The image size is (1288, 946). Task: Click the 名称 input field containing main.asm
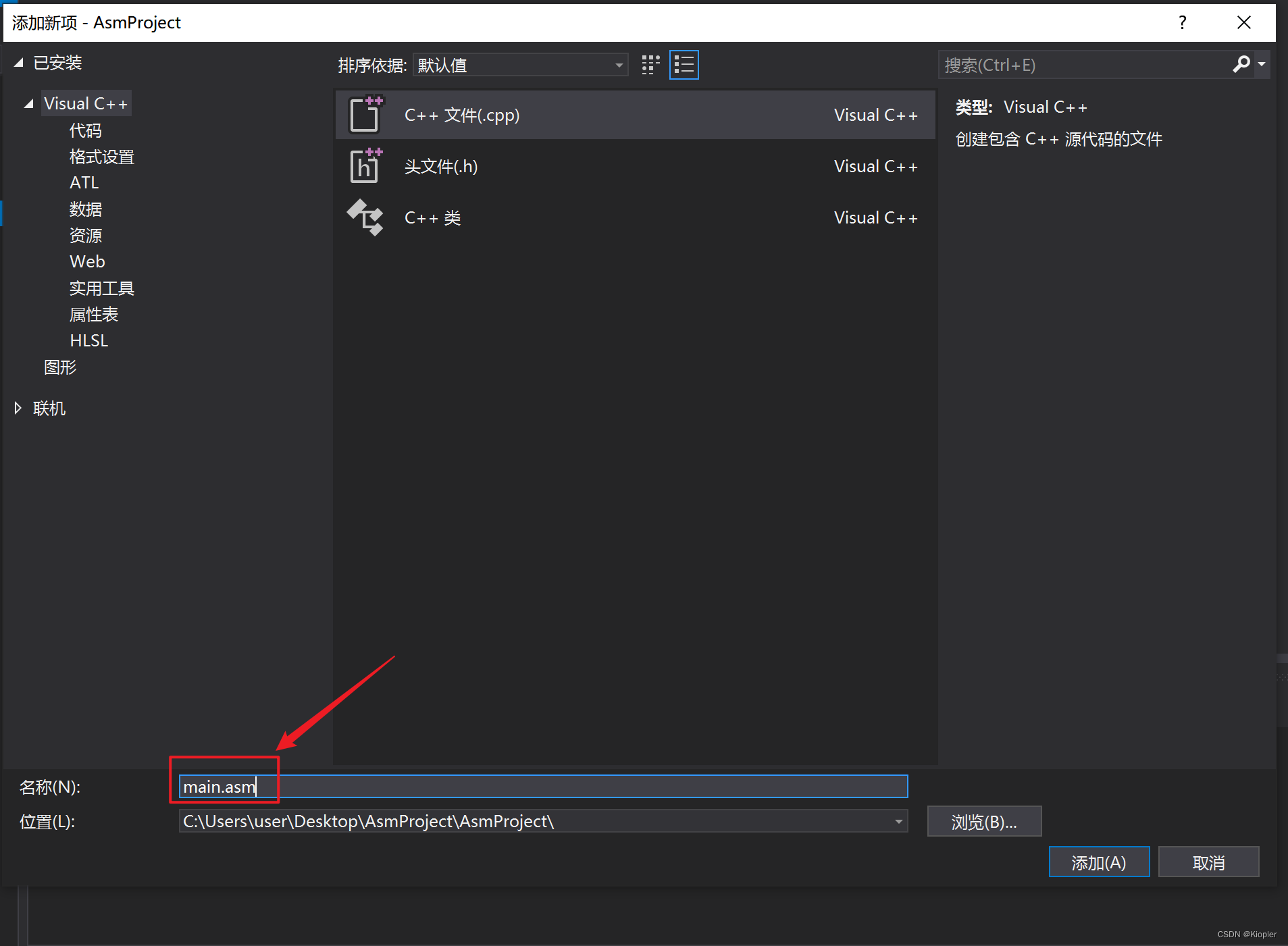543,786
